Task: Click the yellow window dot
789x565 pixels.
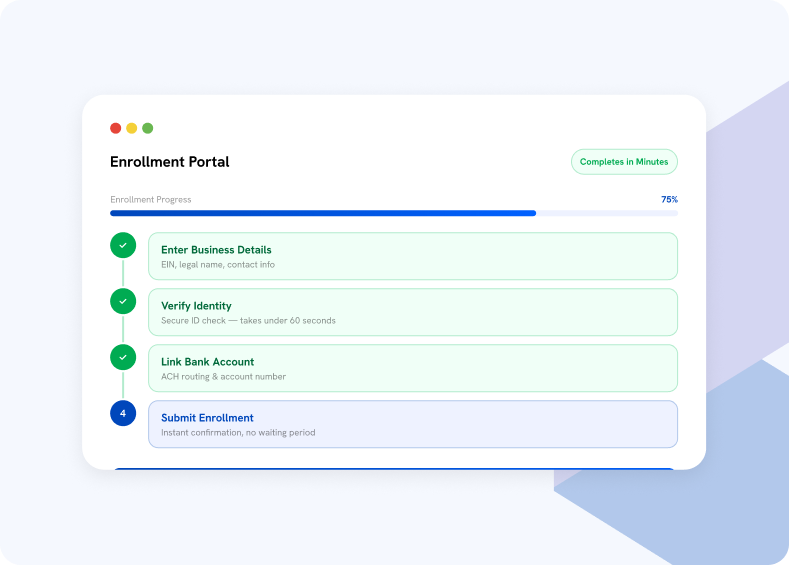Action: [x=131, y=128]
